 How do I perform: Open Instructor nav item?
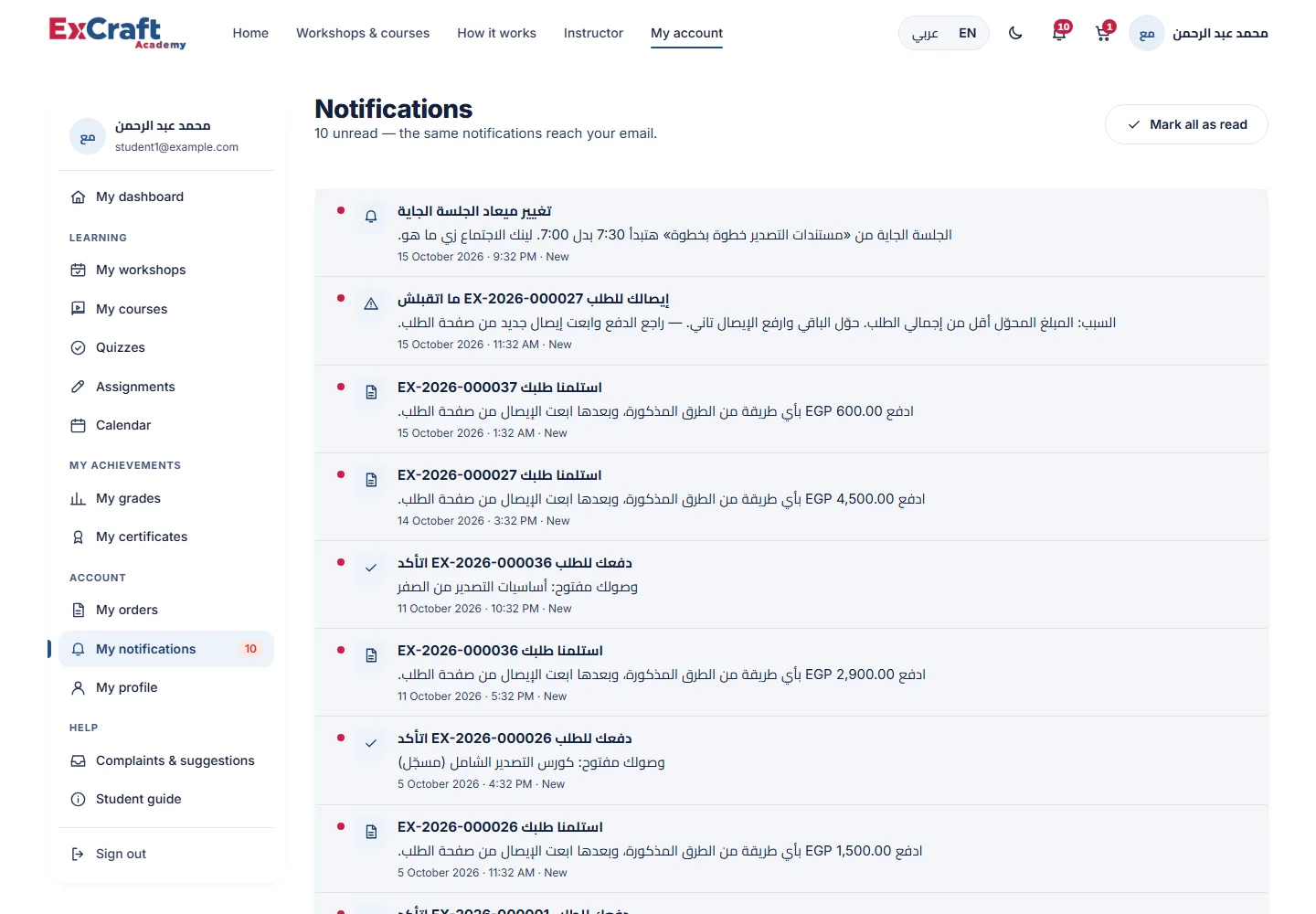pos(593,33)
